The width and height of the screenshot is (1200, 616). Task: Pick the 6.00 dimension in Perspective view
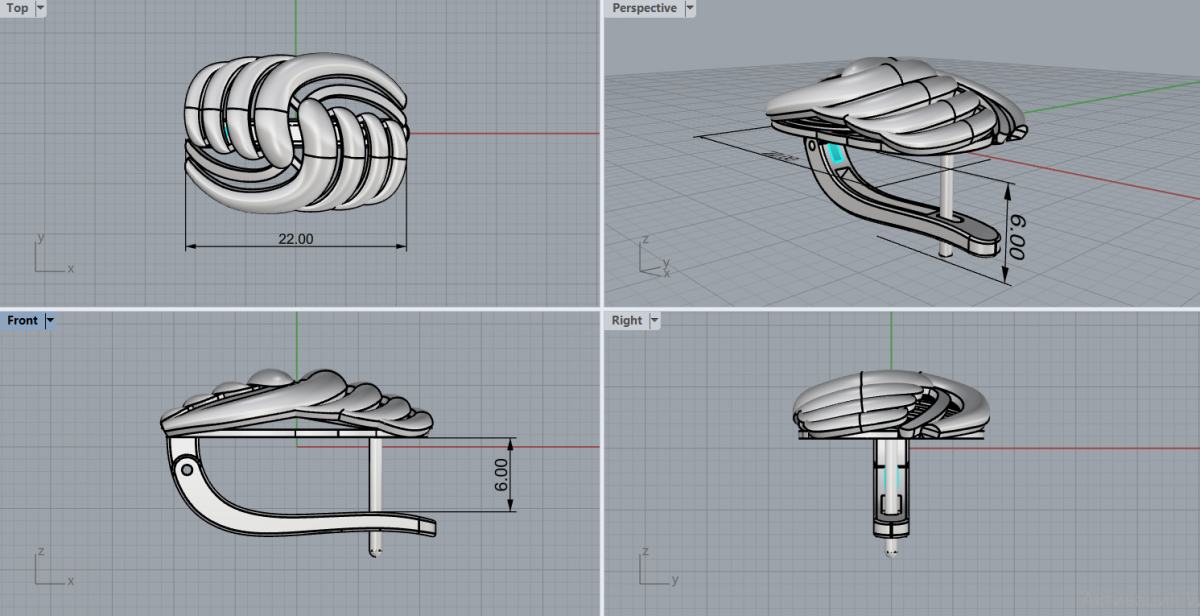(1016, 237)
